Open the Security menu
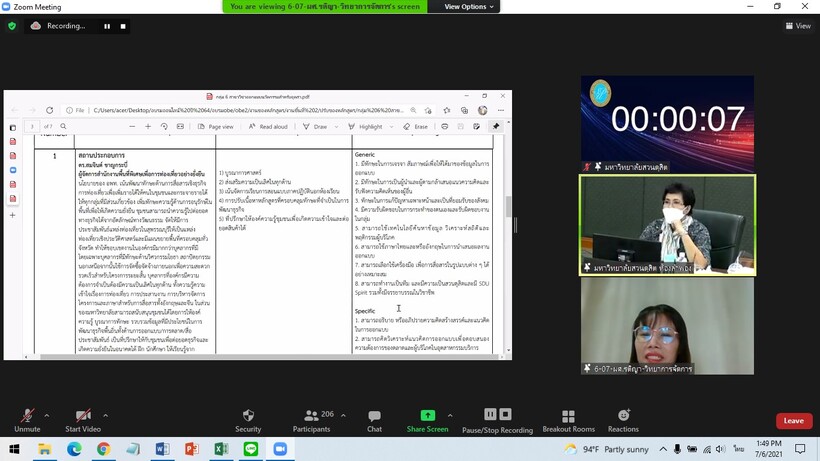The width and height of the screenshot is (820, 461). (248, 421)
